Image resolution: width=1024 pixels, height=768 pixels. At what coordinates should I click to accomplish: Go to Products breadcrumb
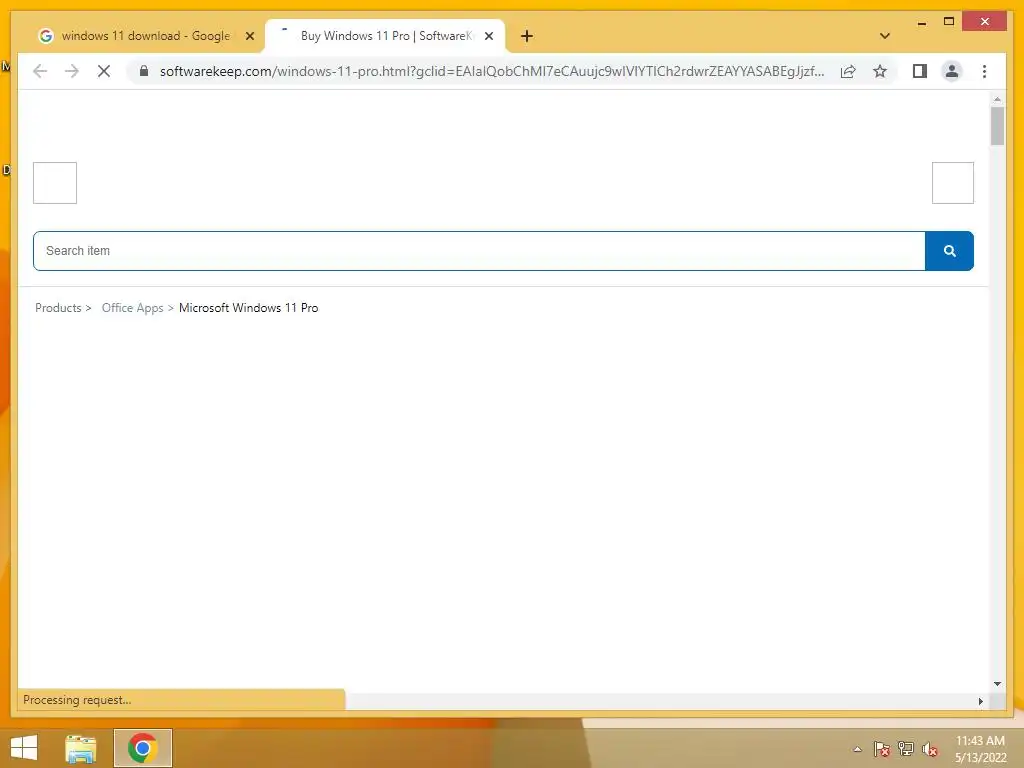[x=58, y=308]
